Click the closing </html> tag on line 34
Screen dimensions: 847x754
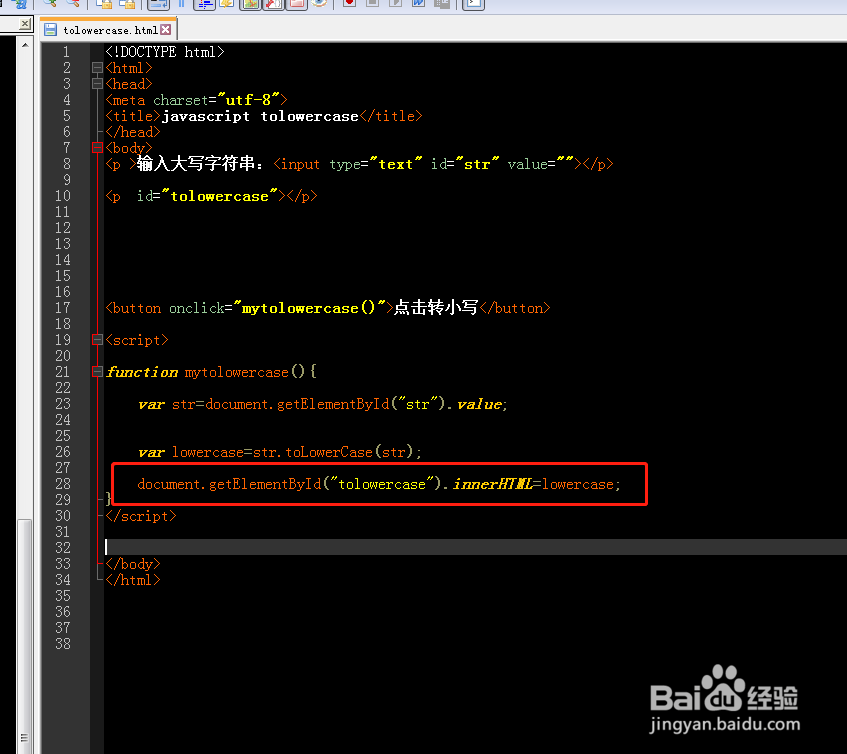[x=133, y=580]
